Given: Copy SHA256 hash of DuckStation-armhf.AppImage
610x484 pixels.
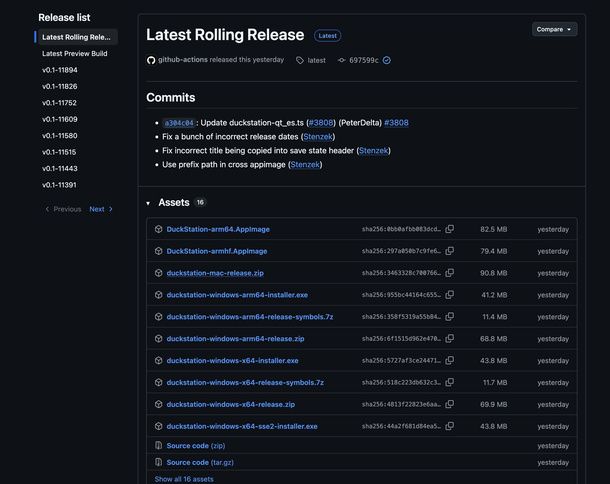Looking at the screenshot, I should [449, 251].
